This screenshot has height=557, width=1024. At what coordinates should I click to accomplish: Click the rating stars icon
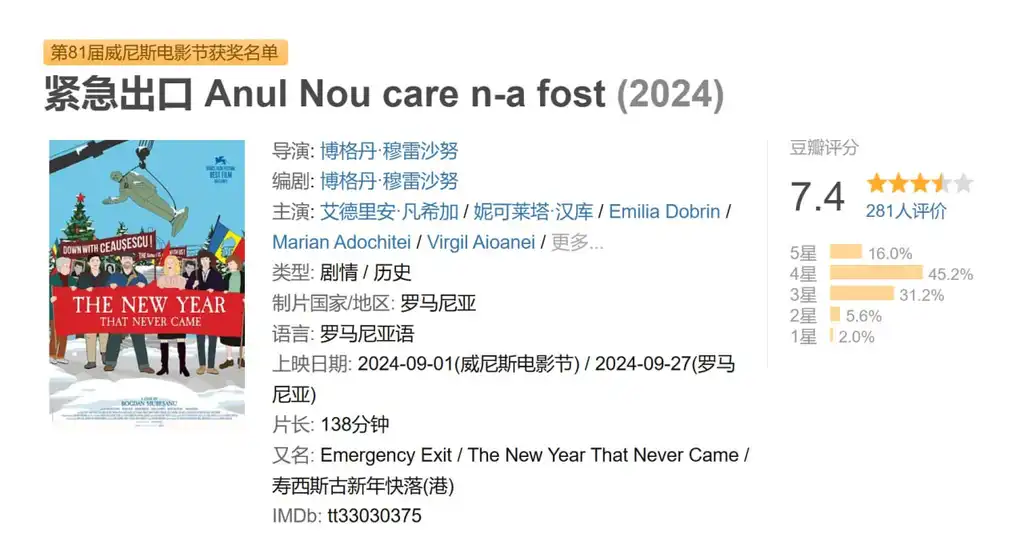[x=919, y=184]
